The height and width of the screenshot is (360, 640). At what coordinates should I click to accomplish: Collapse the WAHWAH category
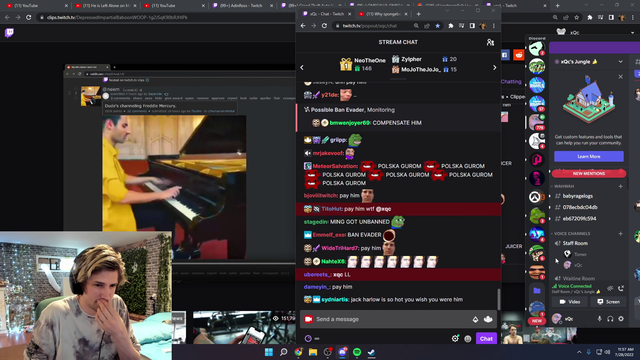(x=564, y=186)
